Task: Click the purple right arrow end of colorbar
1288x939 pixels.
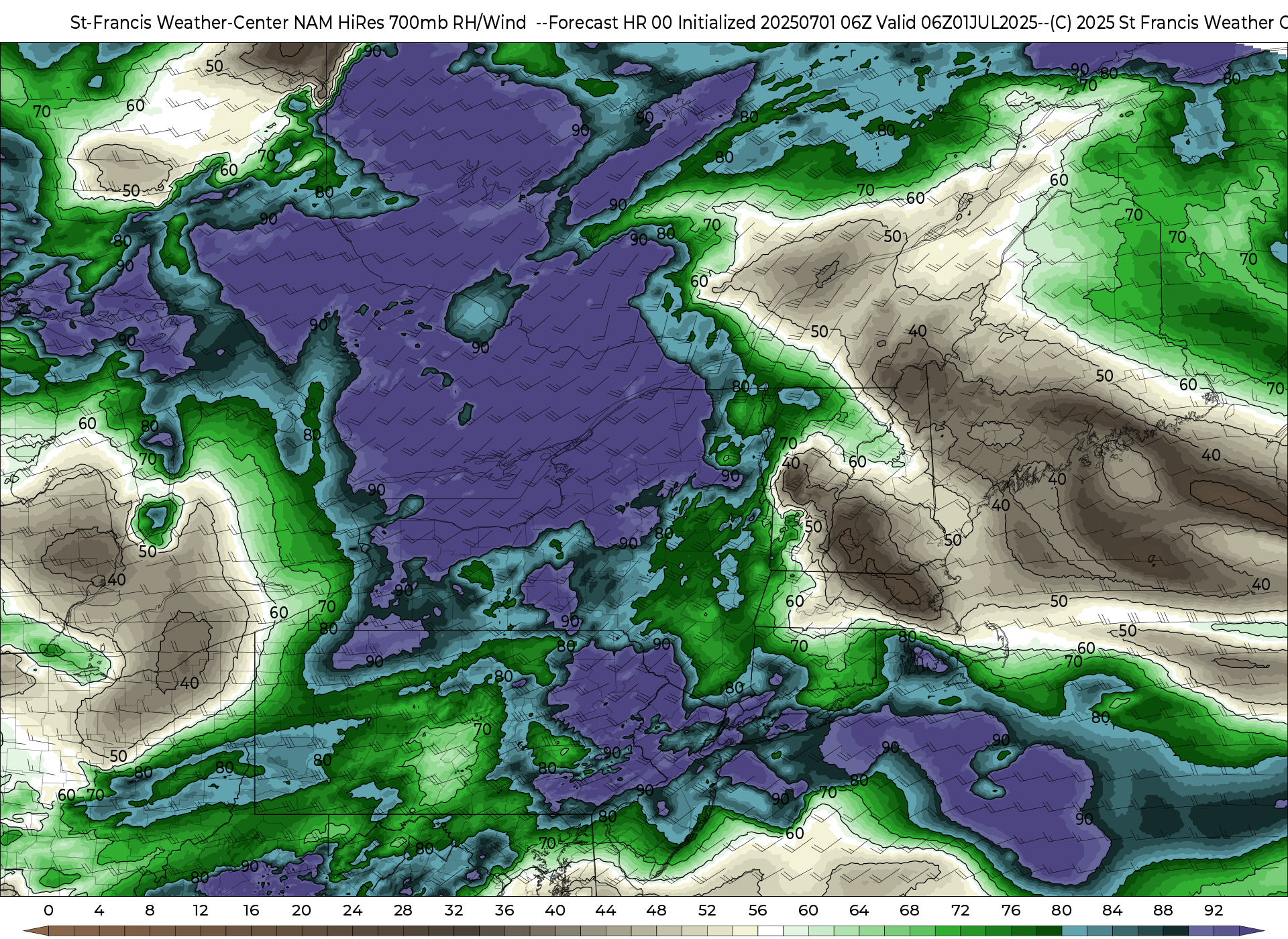Action: pos(1251,931)
